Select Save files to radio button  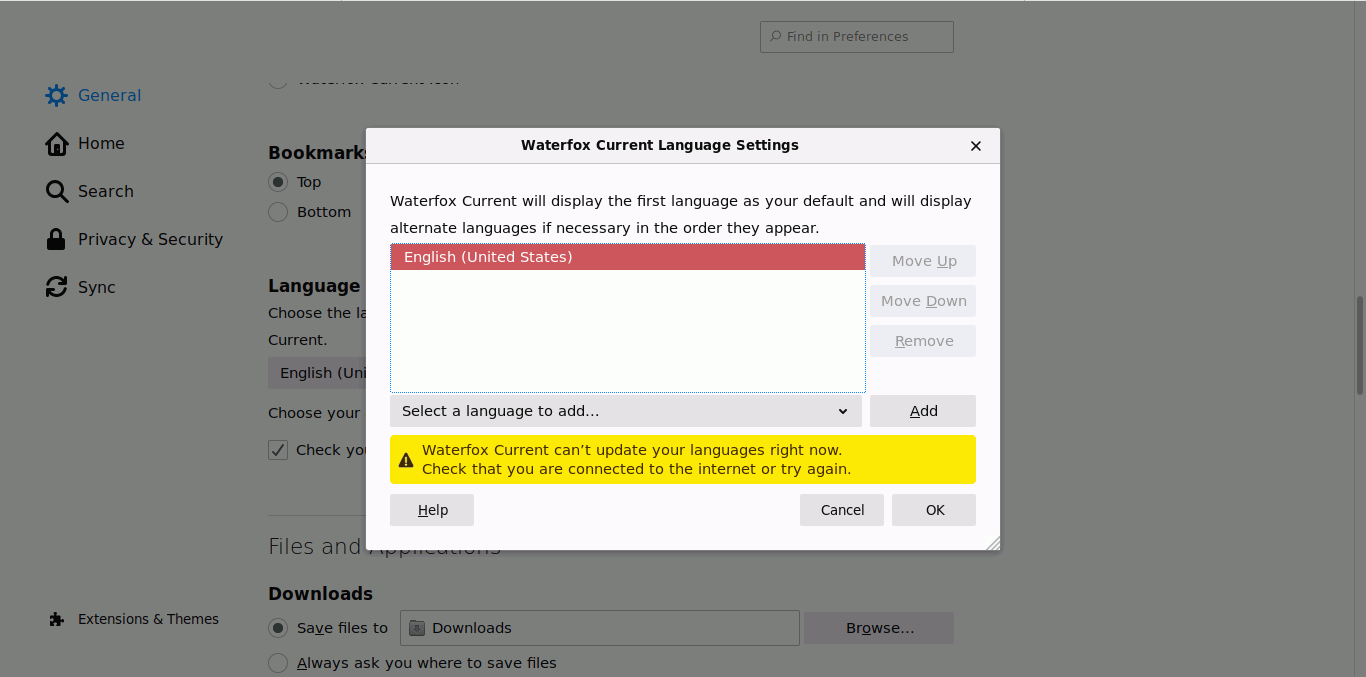[x=278, y=628]
